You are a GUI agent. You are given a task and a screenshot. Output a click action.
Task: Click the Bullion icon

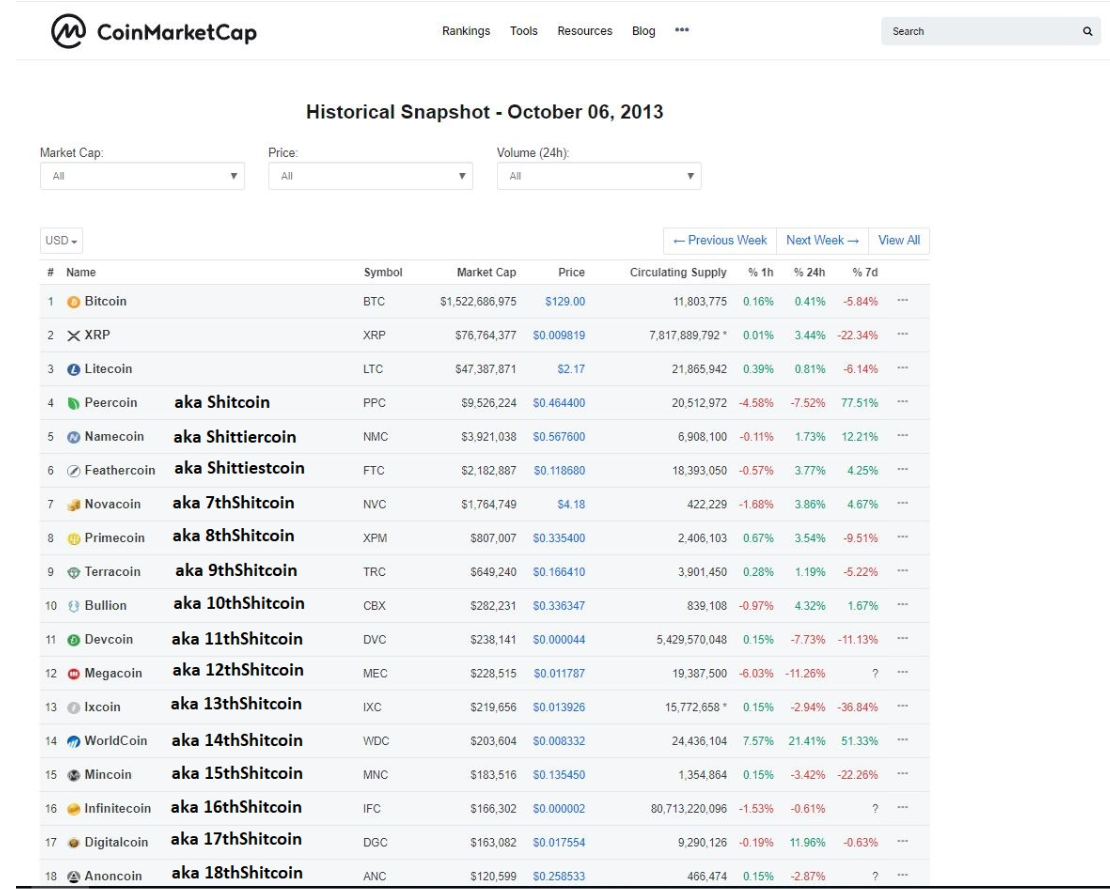(74, 606)
